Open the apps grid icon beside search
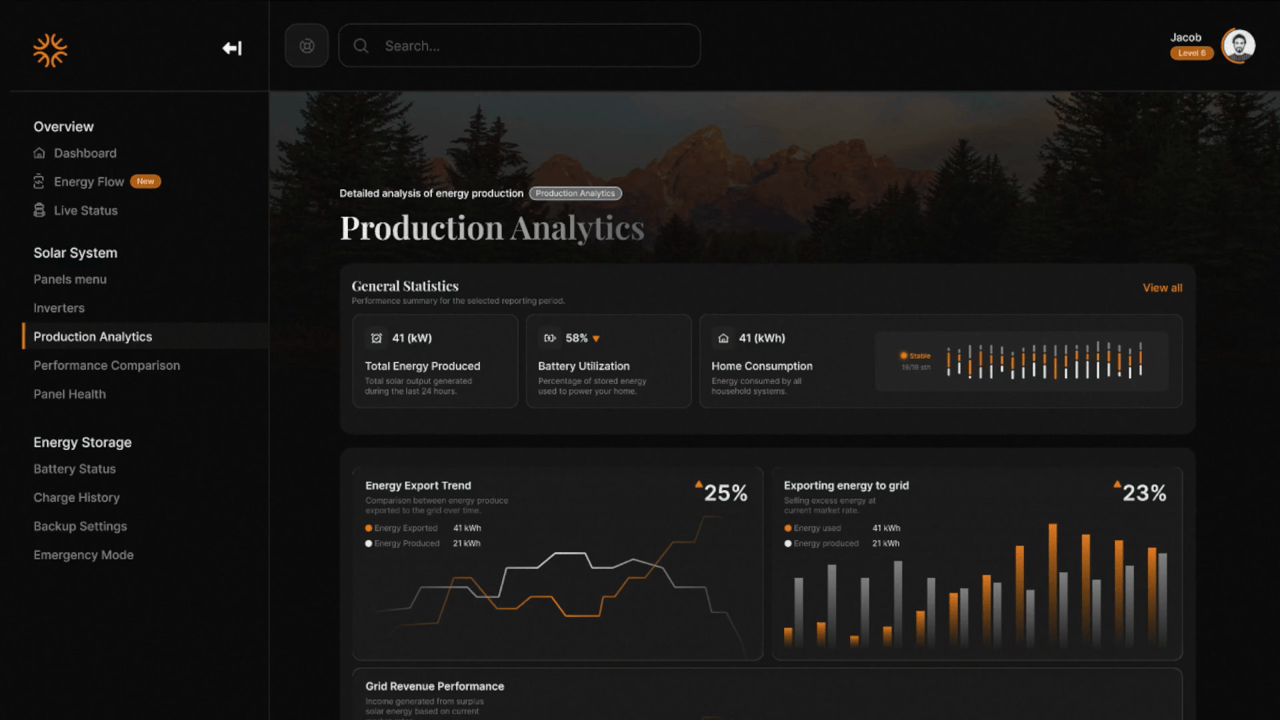 tap(306, 45)
